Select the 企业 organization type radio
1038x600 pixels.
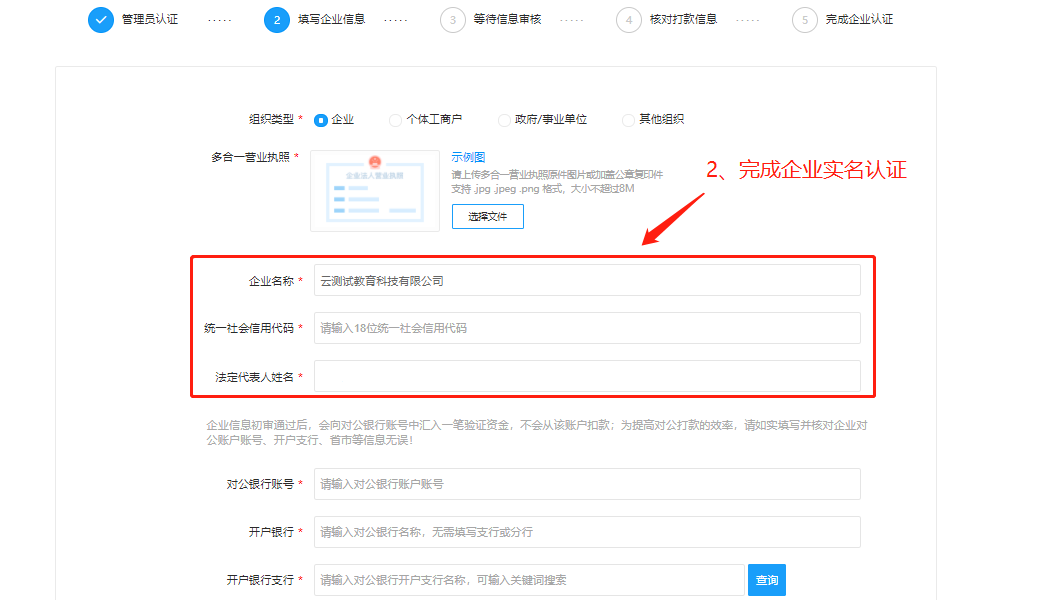coord(321,120)
